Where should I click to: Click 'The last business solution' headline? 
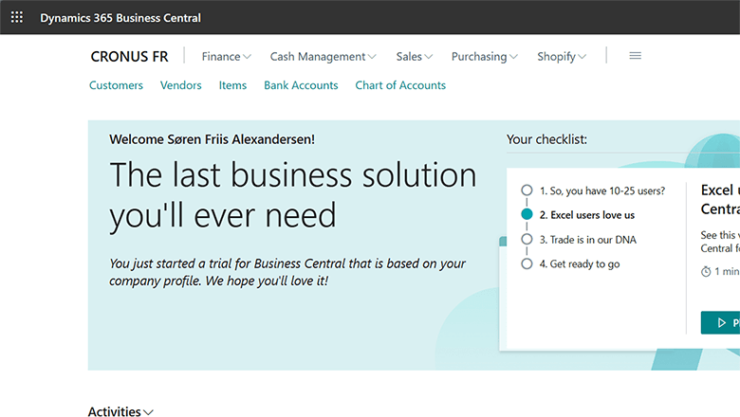[x=293, y=175]
